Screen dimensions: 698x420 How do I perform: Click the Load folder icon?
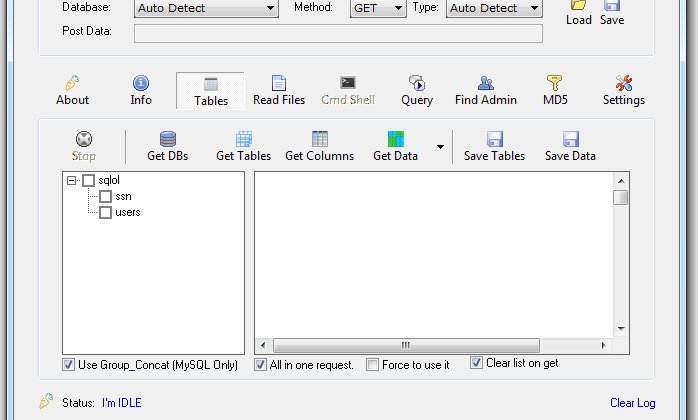click(578, 5)
